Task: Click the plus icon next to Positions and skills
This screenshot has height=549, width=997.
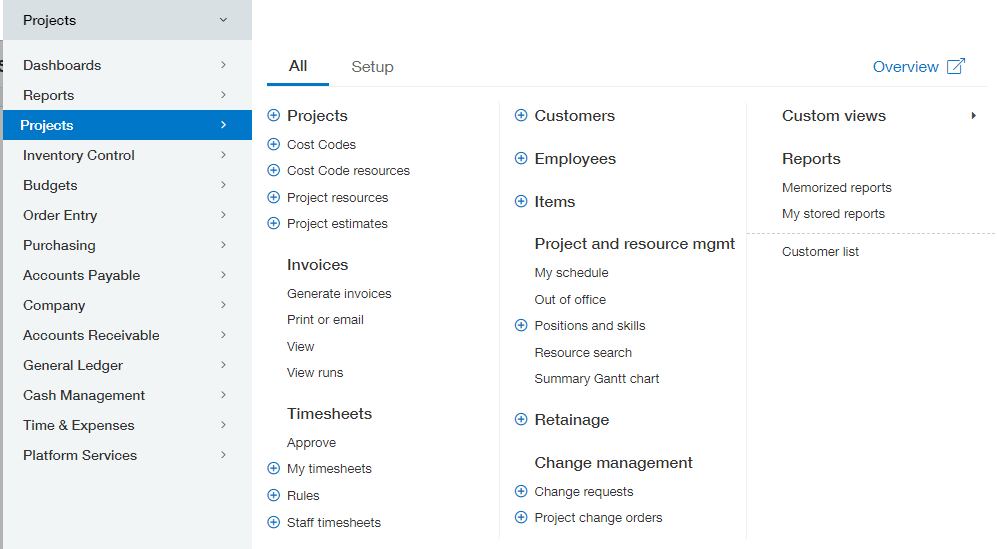Action: [521, 326]
